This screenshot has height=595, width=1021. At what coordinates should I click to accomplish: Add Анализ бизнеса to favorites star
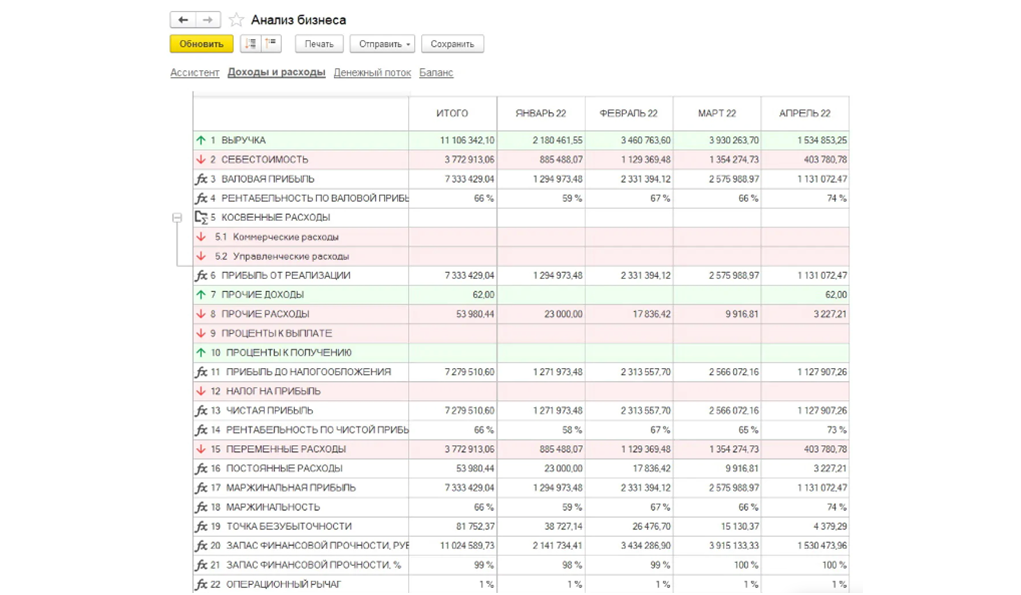[236, 20]
